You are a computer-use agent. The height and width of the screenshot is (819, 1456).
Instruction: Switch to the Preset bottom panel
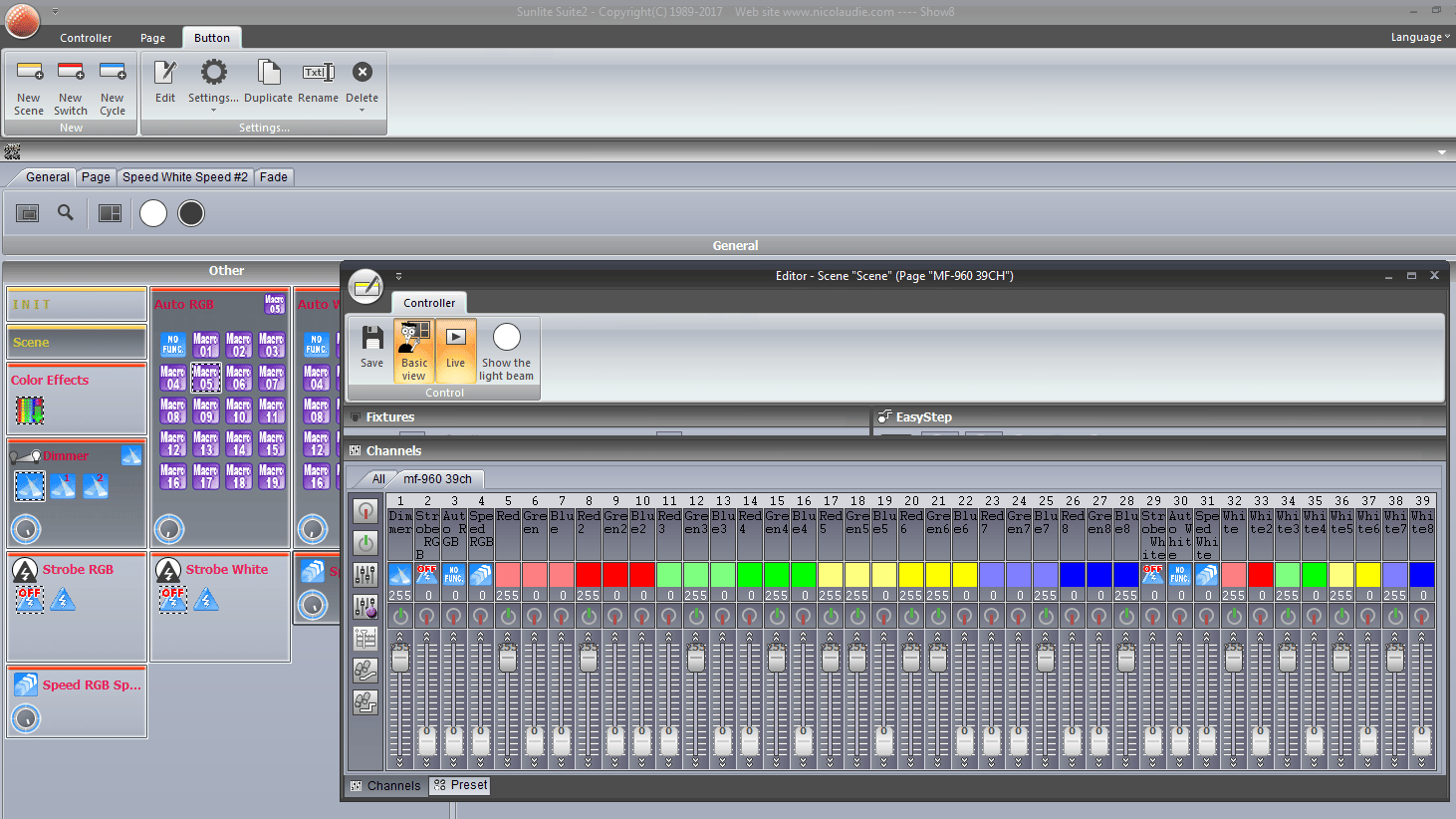click(x=460, y=785)
